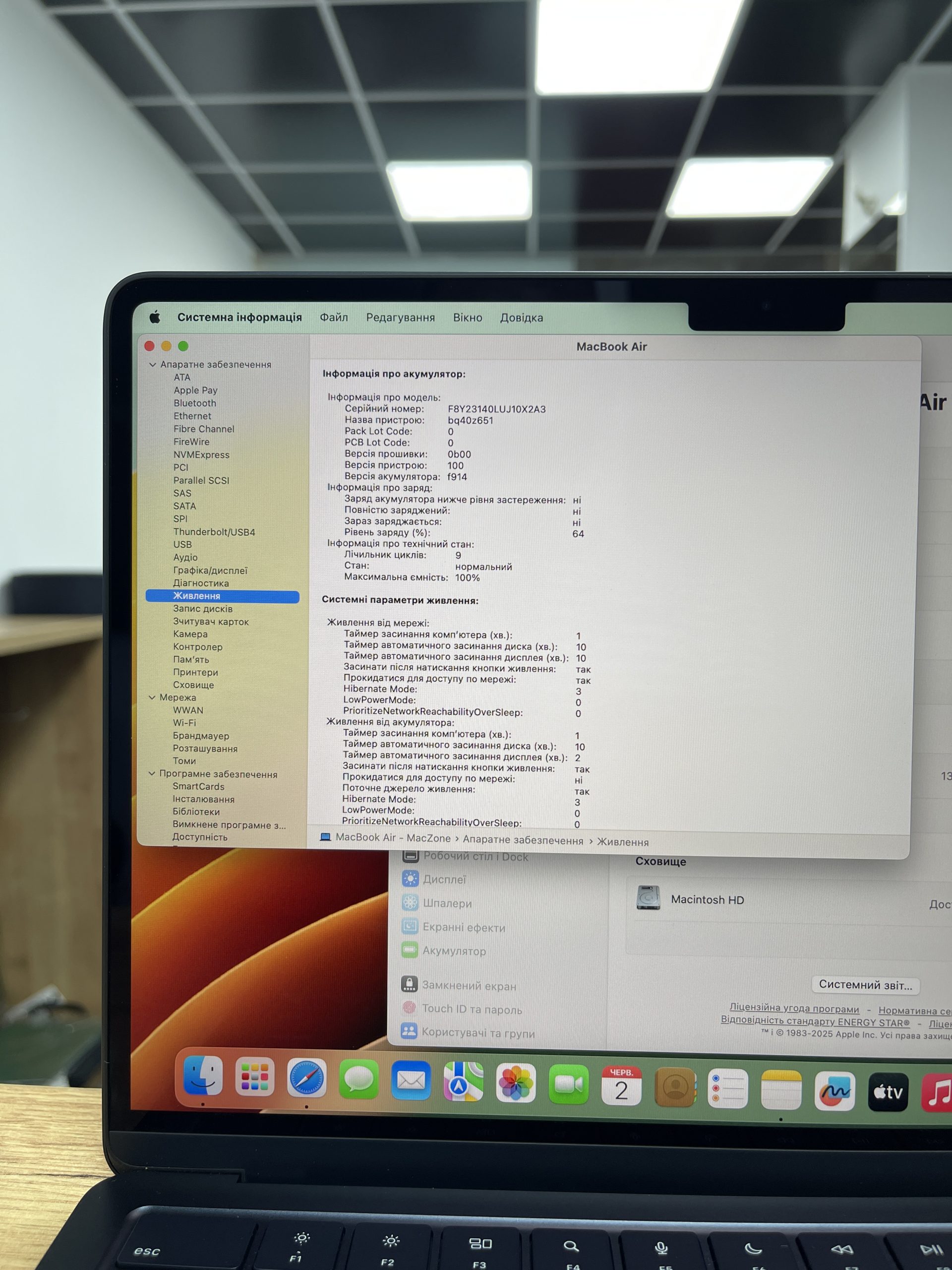The height and width of the screenshot is (1270, 952).
Task: Select the highlighted Живлення item
Action: coord(223,596)
